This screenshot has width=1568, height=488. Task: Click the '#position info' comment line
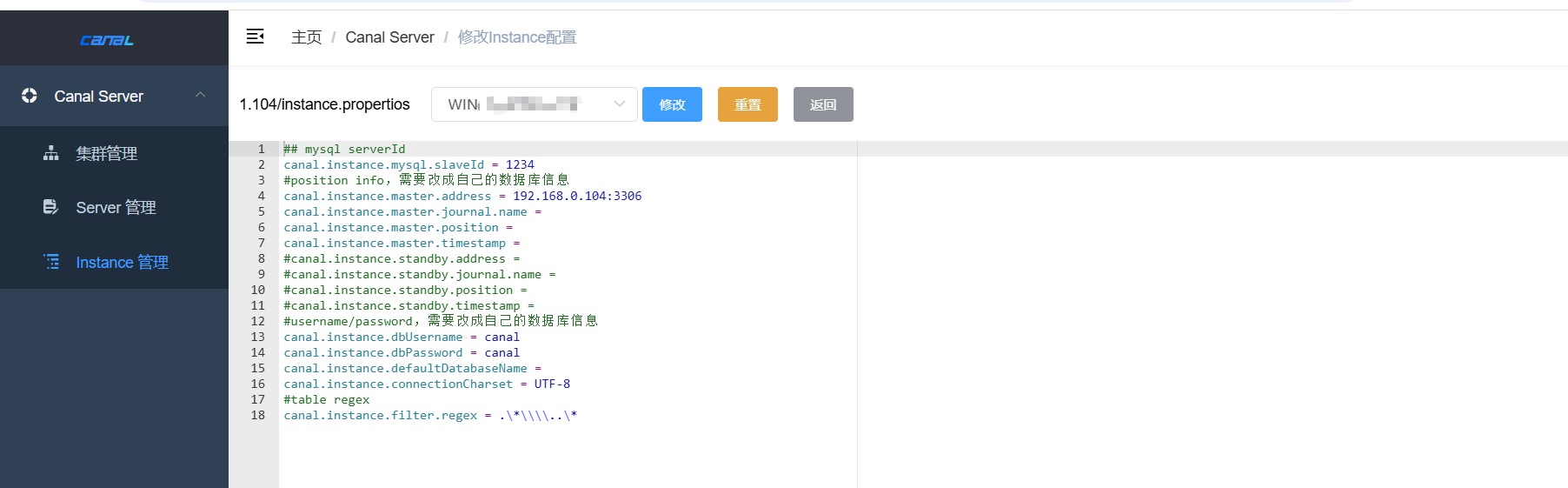(426, 180)
